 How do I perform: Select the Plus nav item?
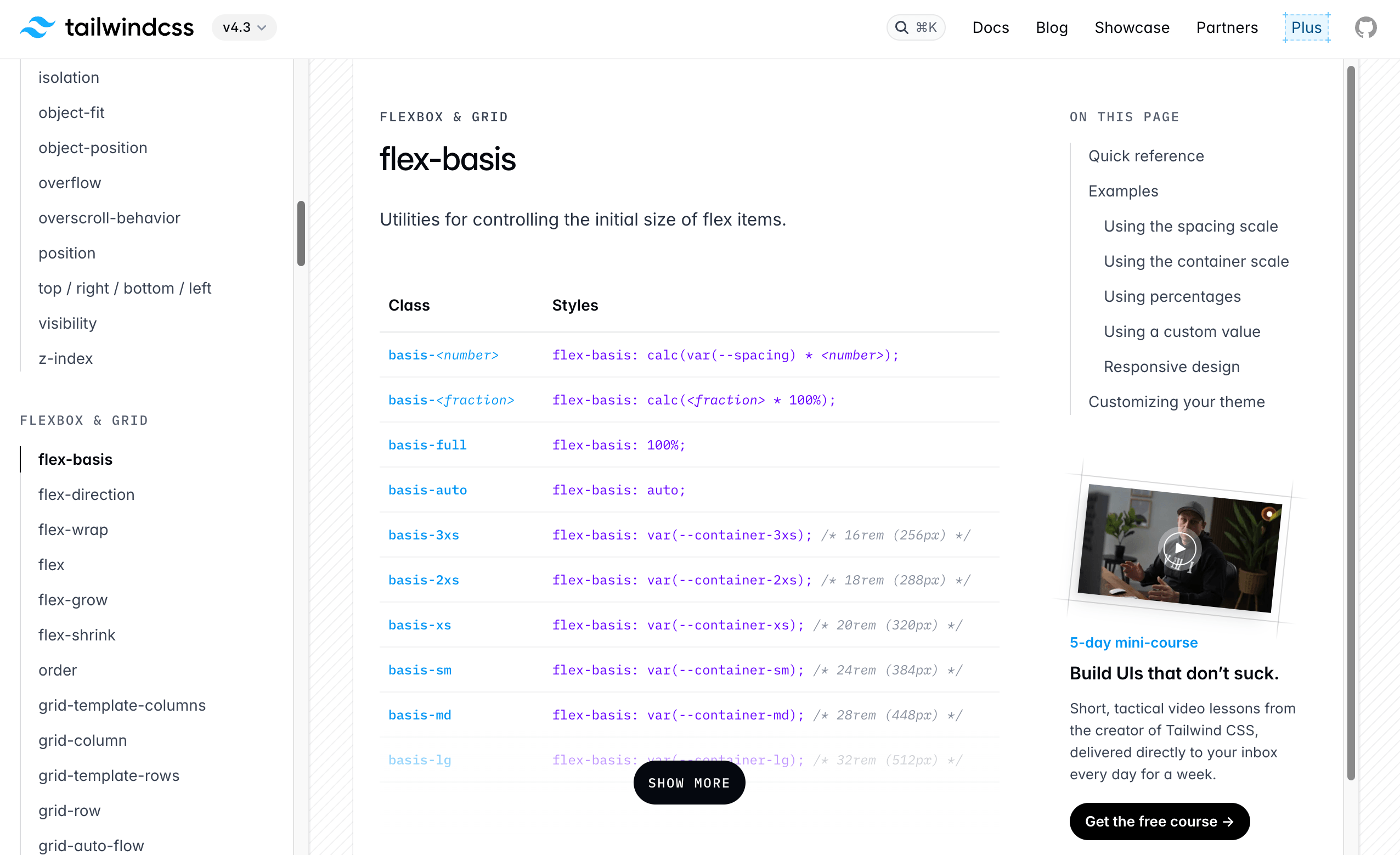[x=1306, y=27]
